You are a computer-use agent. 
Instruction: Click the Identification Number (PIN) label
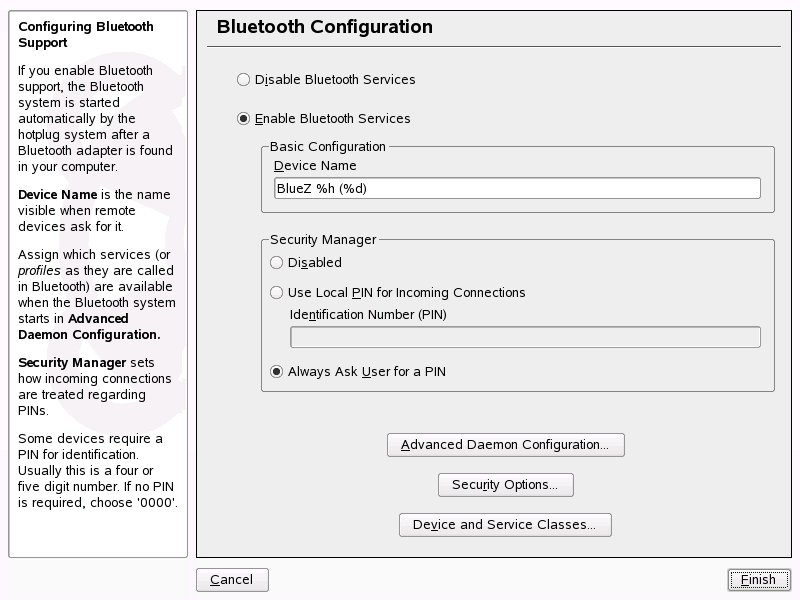[368, 315]
